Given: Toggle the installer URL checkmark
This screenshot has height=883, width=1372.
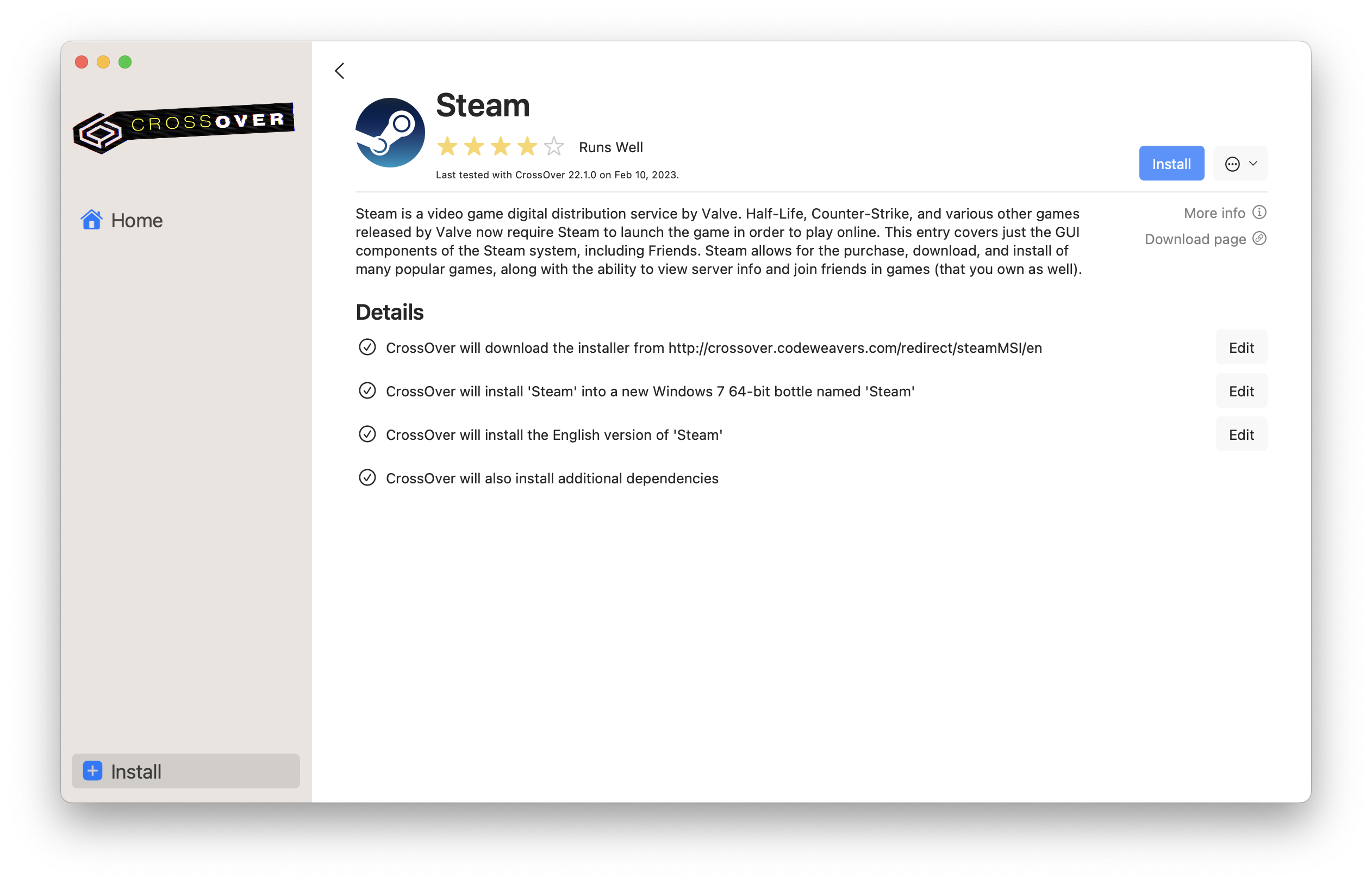Looking at the screenshot, I should pos(366,347).
